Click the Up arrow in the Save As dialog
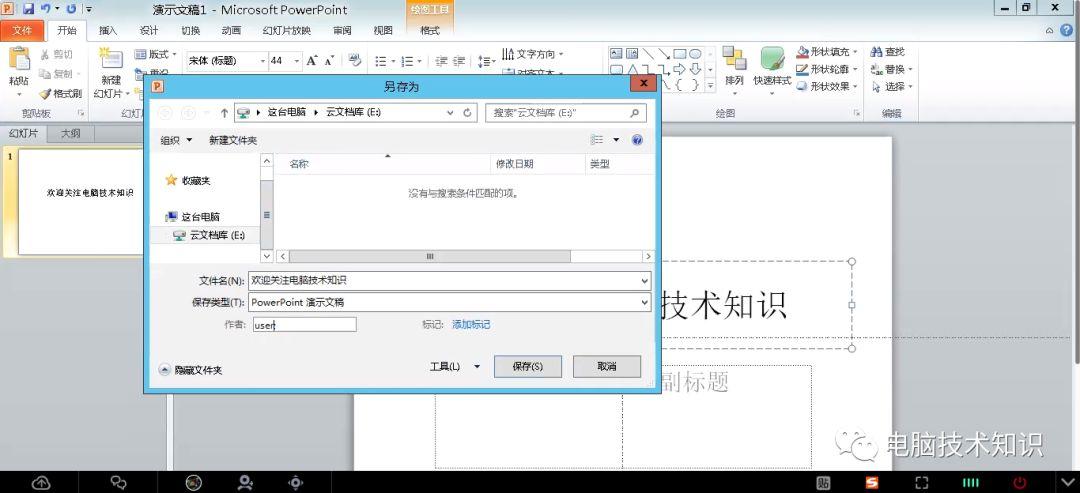 pos(224,113)
